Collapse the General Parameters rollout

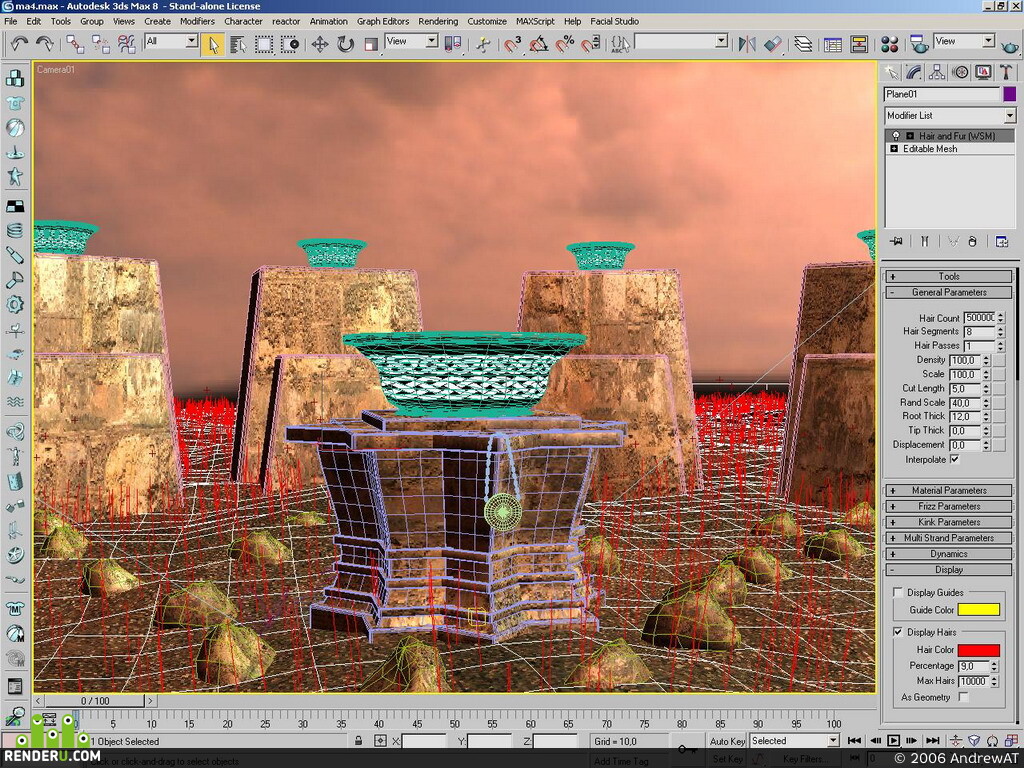pos(948,293)
